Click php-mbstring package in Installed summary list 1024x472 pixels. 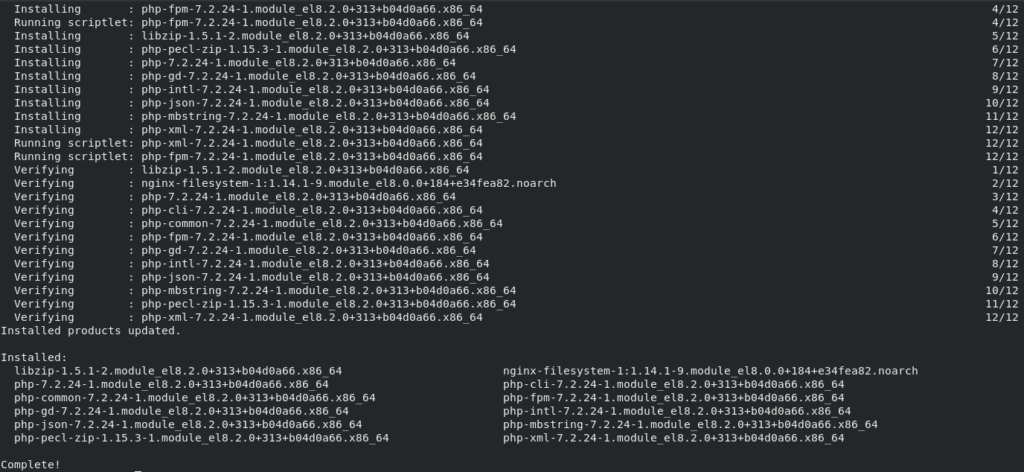(x=690, y=424)
